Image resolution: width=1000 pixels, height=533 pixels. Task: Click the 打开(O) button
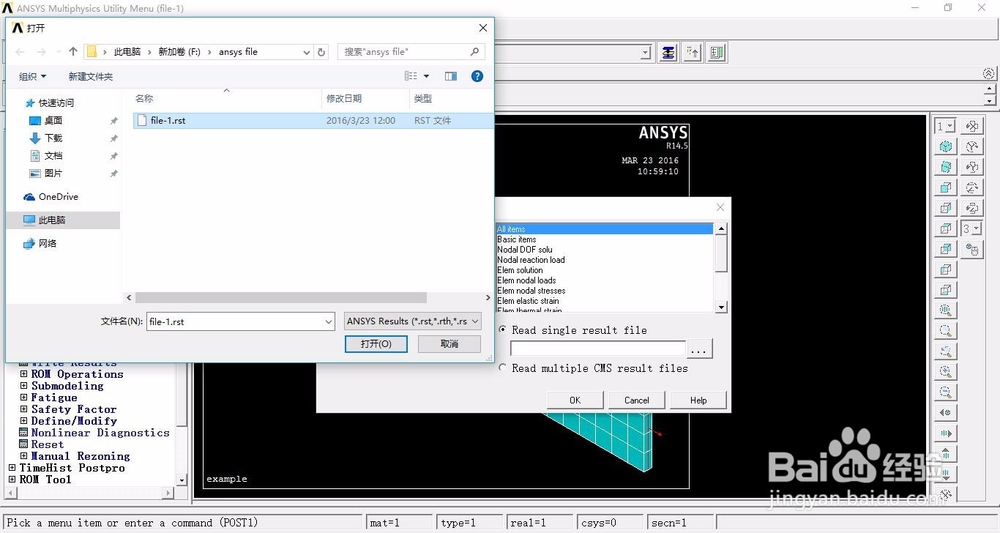point(376,344)
